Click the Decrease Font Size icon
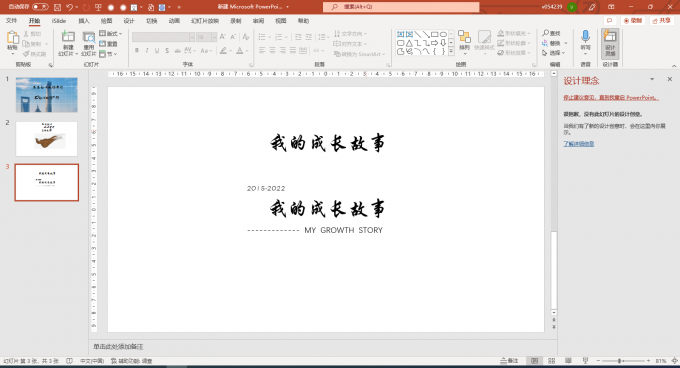The height and width of the screenshot is (368, 680). (x=233, y=37)
